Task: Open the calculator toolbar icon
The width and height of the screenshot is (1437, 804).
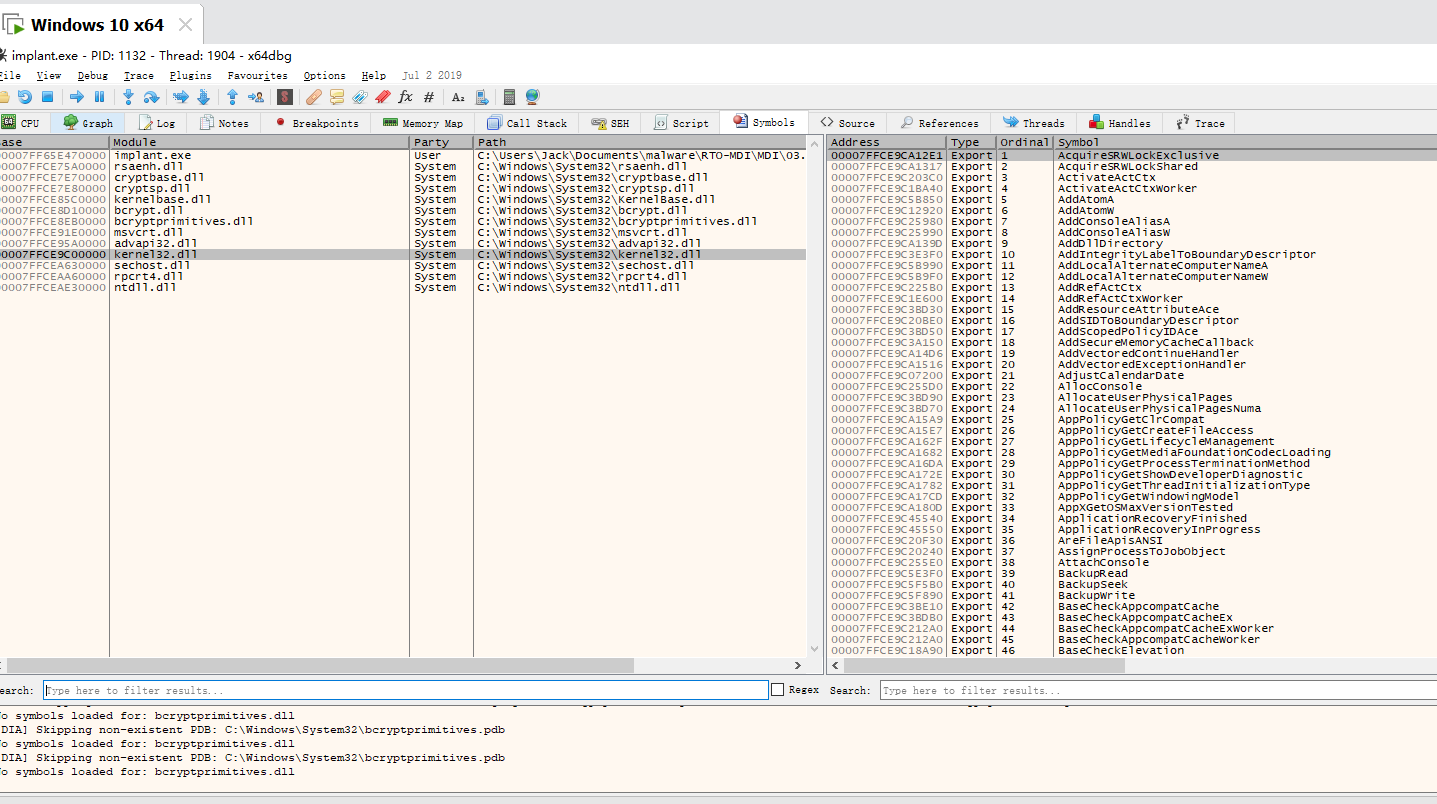Action: [509, 97]
